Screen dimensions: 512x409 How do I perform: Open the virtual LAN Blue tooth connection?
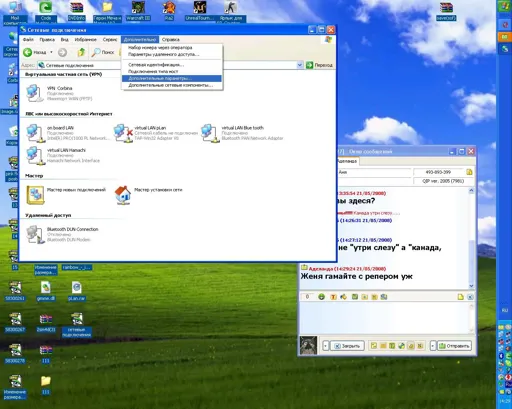[x=210, y=133]
